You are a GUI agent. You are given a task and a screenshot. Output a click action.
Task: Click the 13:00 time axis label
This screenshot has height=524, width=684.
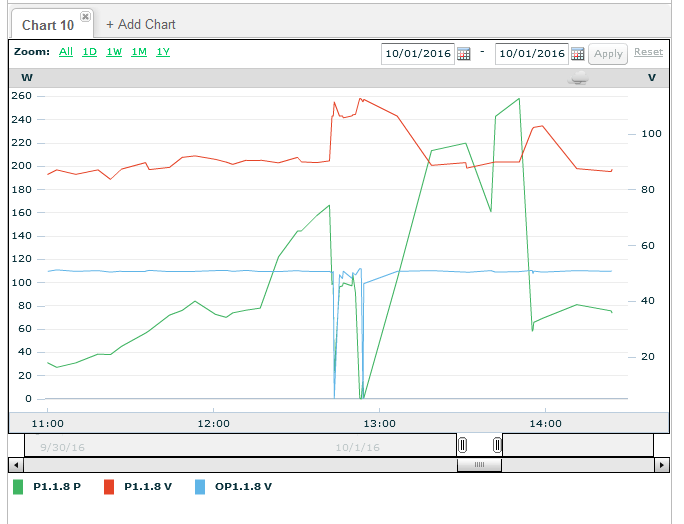[x=380, y=424]
